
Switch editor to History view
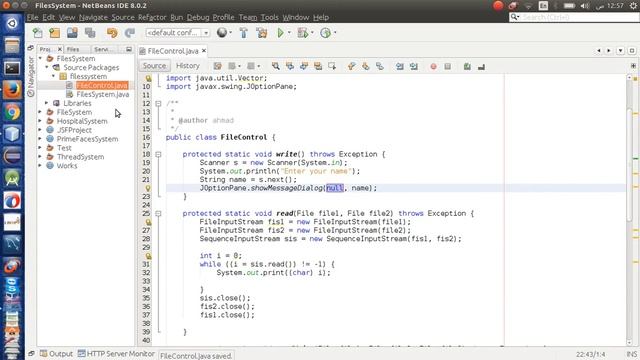coord(188,66)
